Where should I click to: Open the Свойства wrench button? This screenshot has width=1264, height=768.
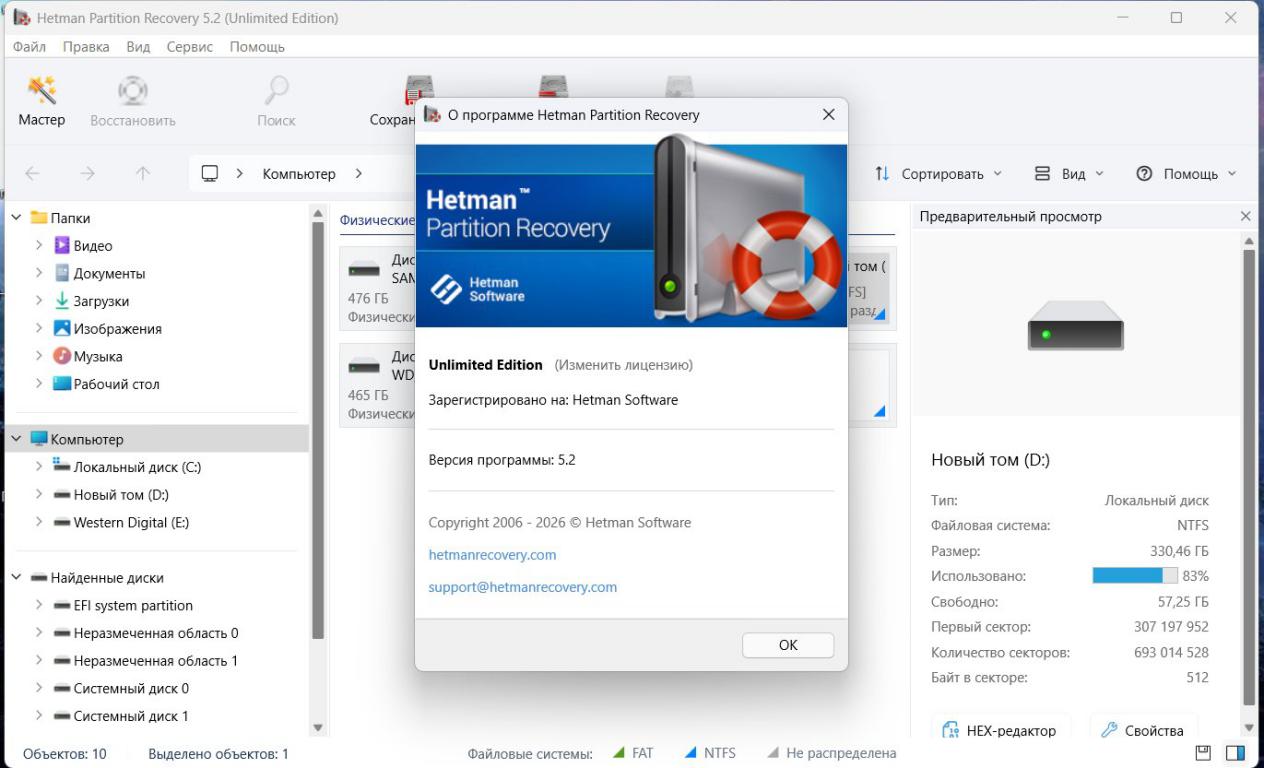point(1143,730)
